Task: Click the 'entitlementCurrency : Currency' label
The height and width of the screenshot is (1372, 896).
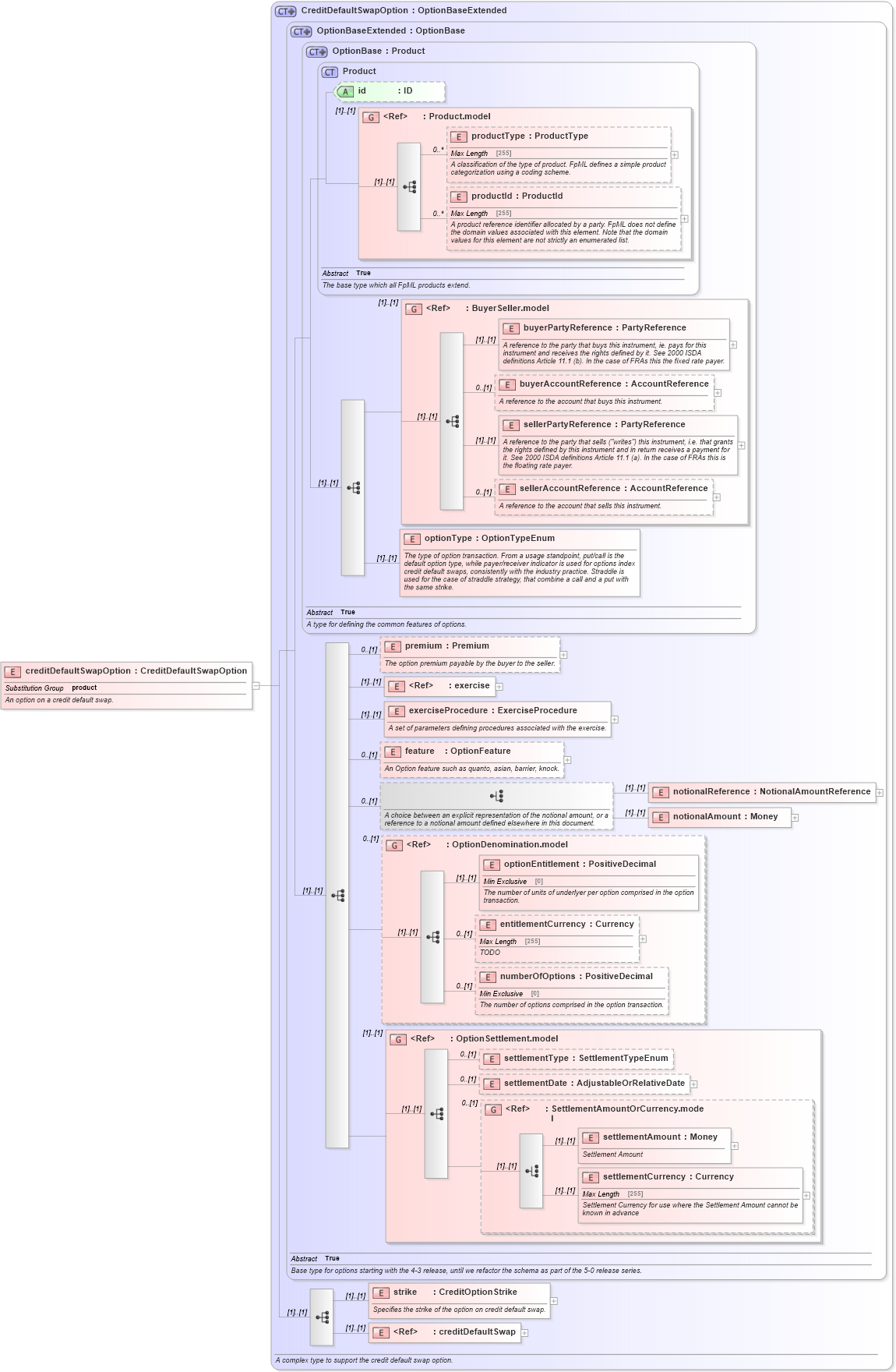Action: pos(567,925)
